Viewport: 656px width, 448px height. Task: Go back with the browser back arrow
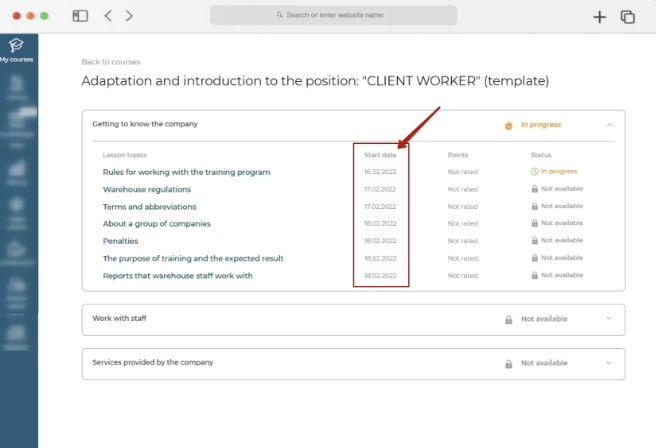(108, 16)
